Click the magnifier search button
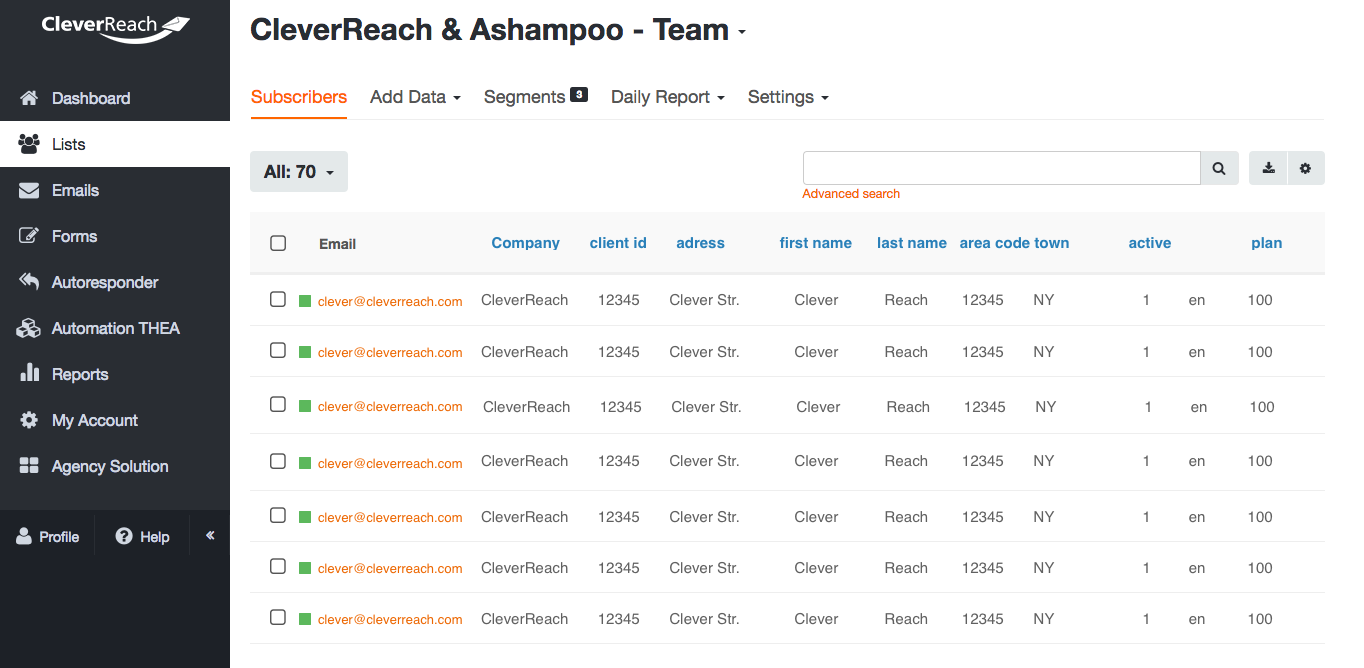This screenshot has width=1364, height=668. [1219, 169]
